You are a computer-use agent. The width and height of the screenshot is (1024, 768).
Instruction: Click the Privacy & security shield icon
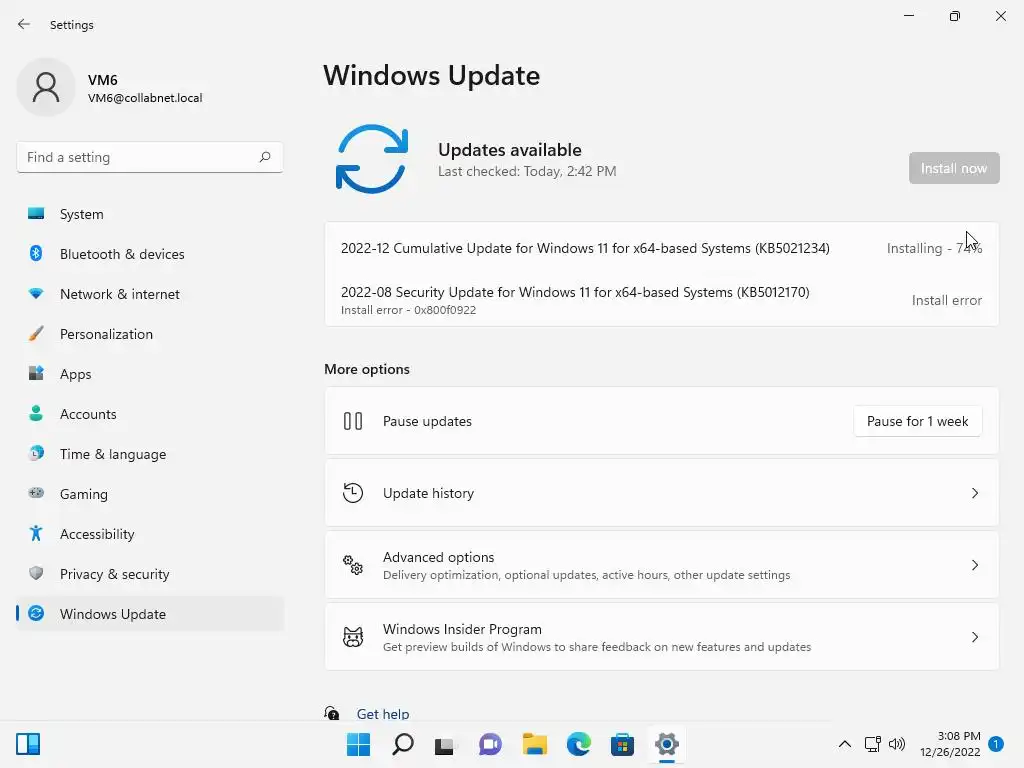[36, 573]
